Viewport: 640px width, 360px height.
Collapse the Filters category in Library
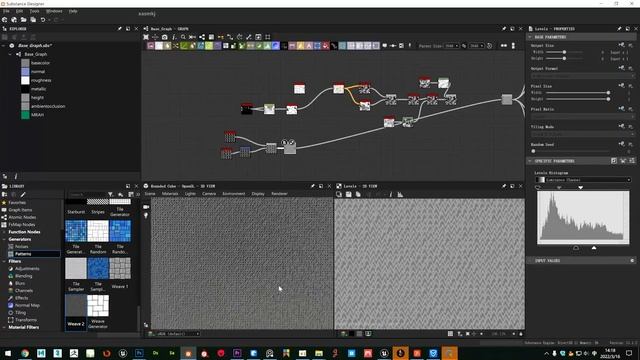click(x=4, y=261)
